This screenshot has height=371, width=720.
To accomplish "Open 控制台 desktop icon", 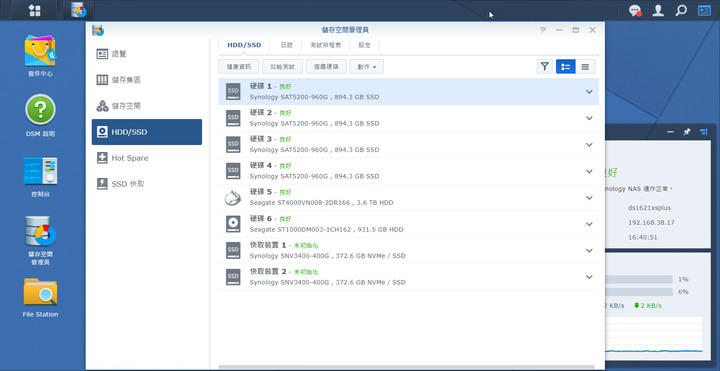I will (40, 177).
